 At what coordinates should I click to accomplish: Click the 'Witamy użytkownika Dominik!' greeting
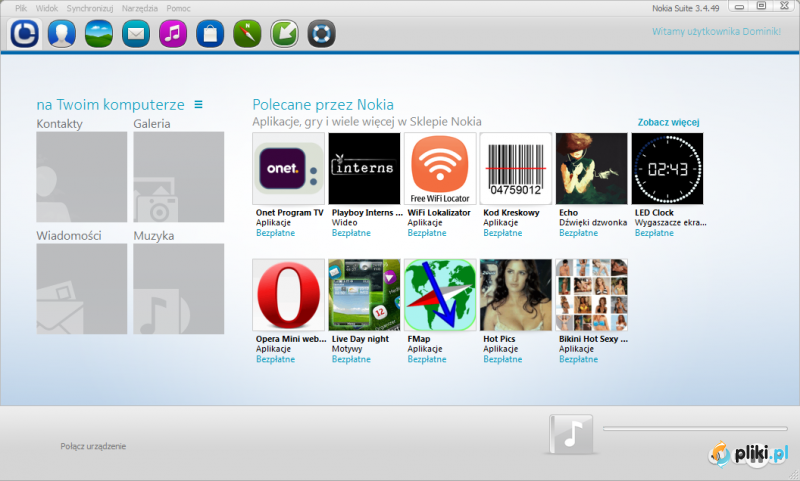point(716,32)
